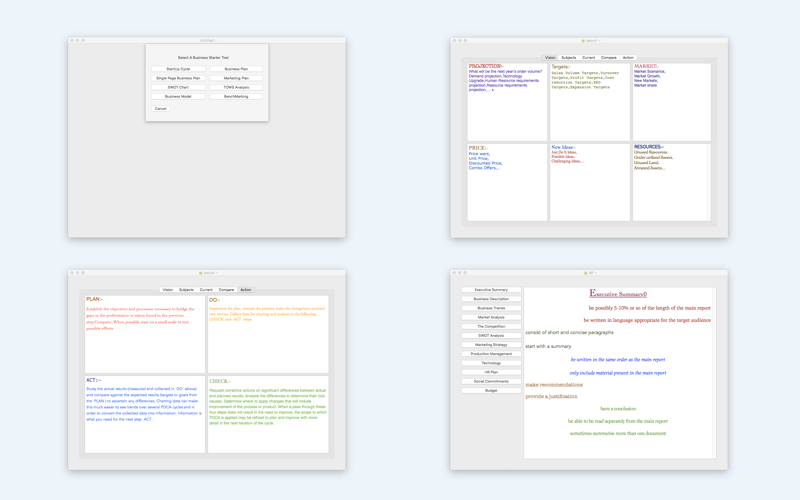Select BenchMarking in the starter dialog
800x500 pixels.
click(236, 96)
